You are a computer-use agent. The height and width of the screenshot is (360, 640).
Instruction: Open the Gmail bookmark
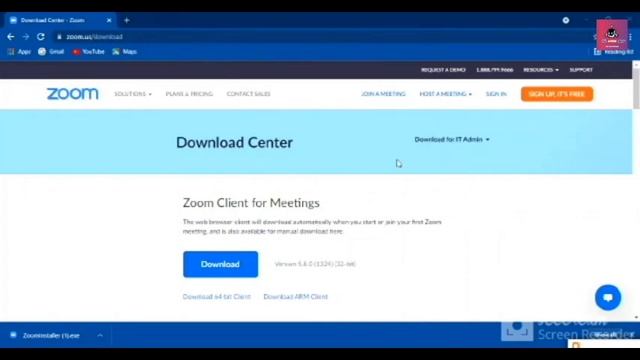(51, 52)
